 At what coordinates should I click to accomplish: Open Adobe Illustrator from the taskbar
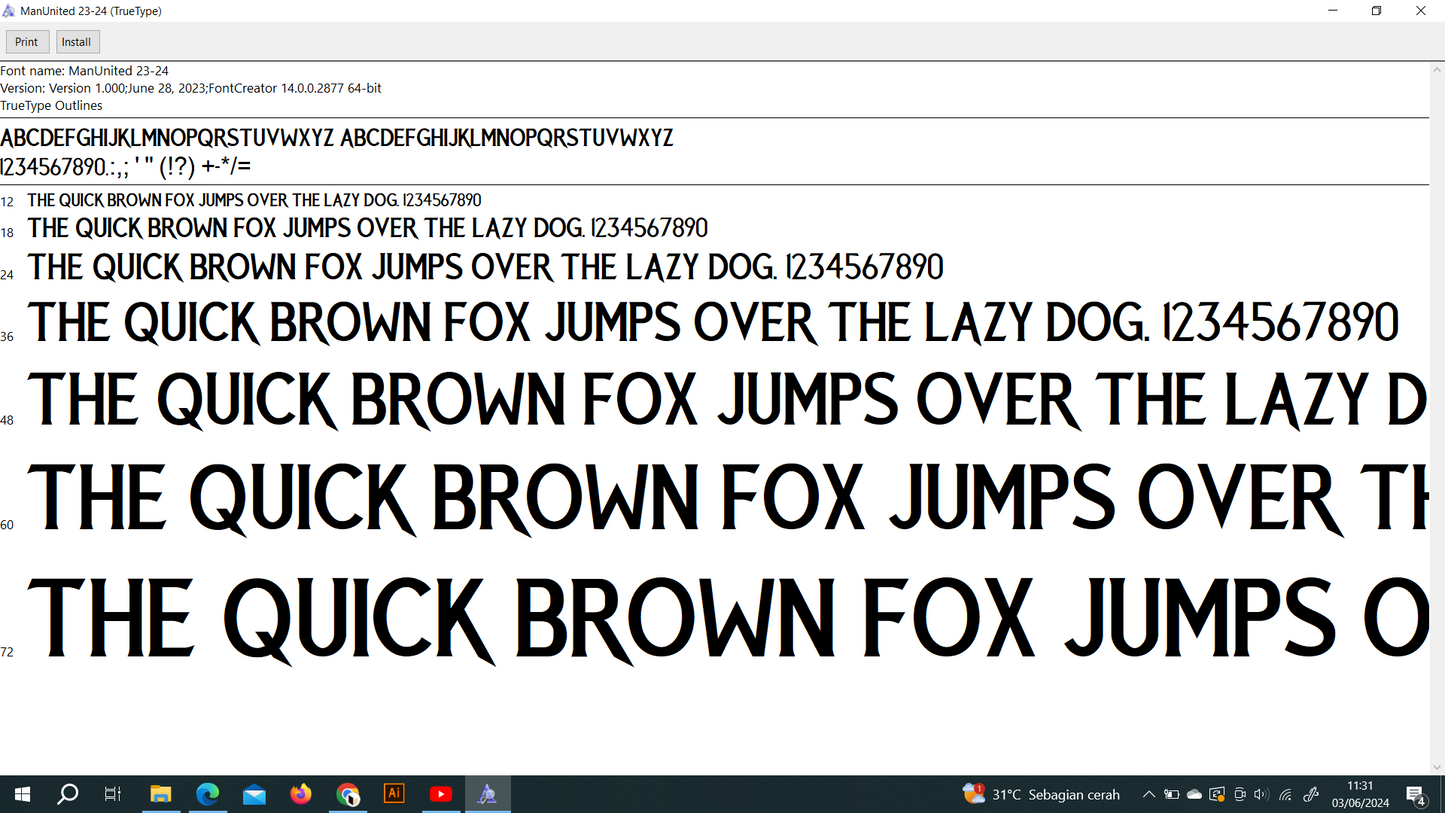click(x=394, y=794)
